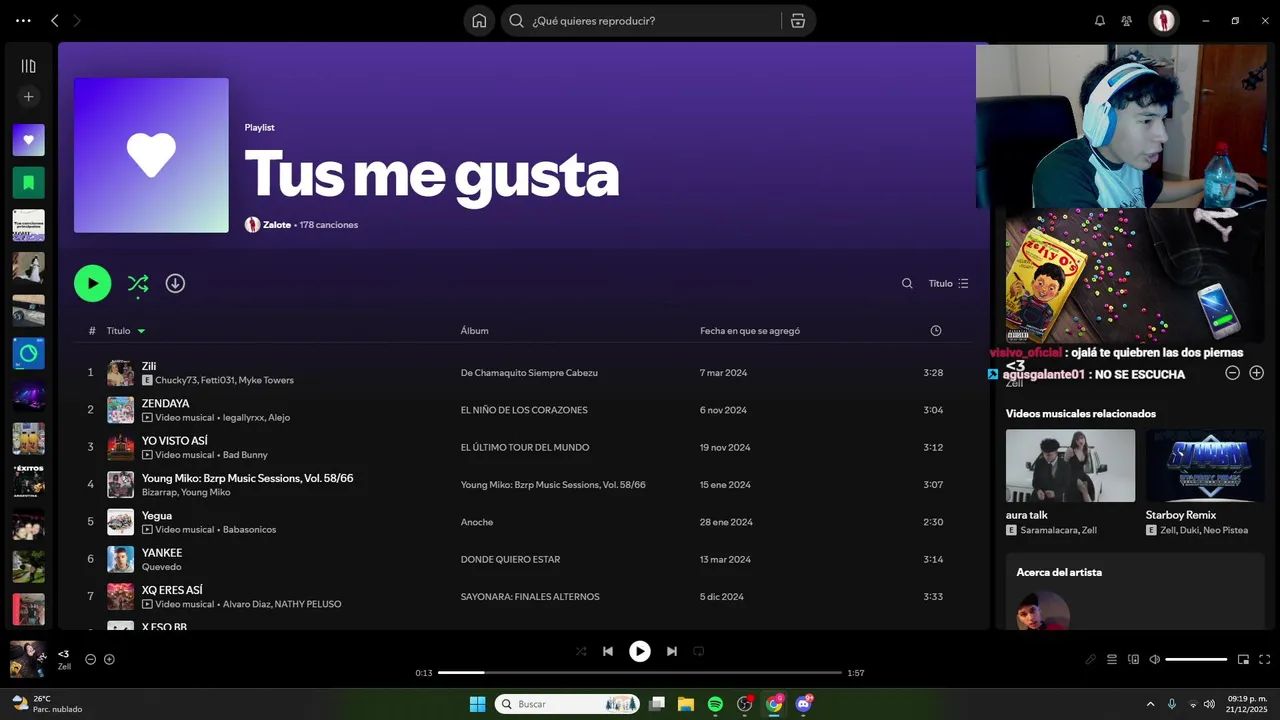Click the Zili album thumbnail

(120, 373)
